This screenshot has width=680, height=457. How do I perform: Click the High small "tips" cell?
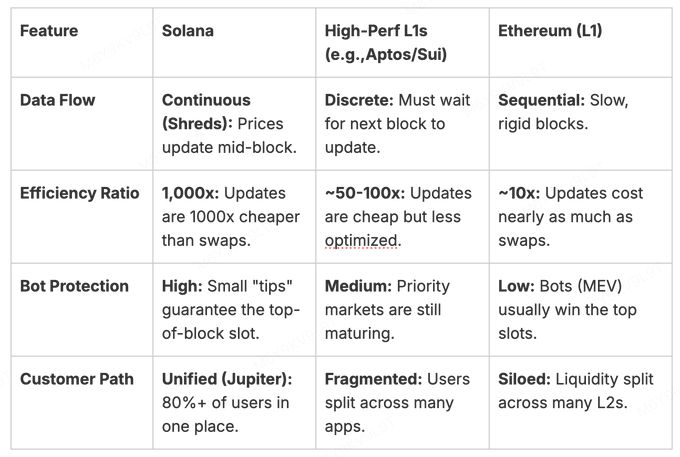pyautogui.click(x=232, y=309)
